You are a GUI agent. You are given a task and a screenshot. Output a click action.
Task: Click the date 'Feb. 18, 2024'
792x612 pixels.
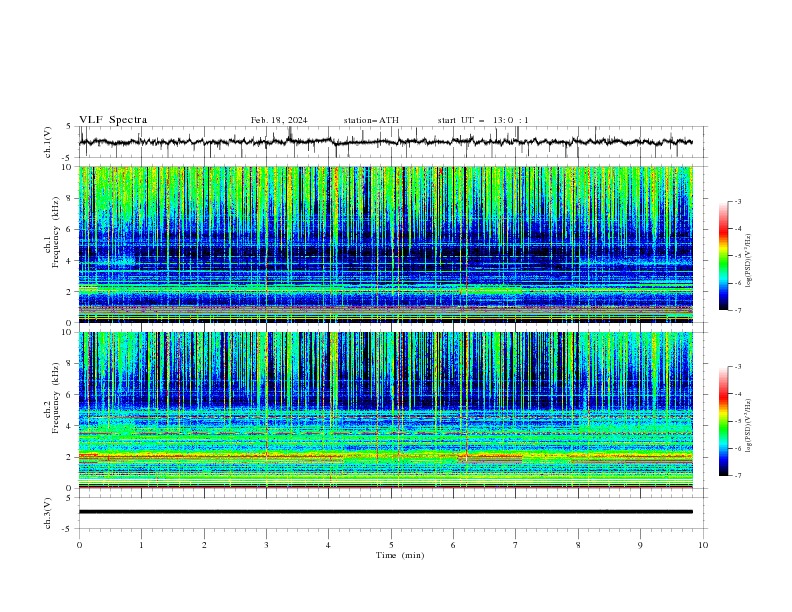(279, 120)
